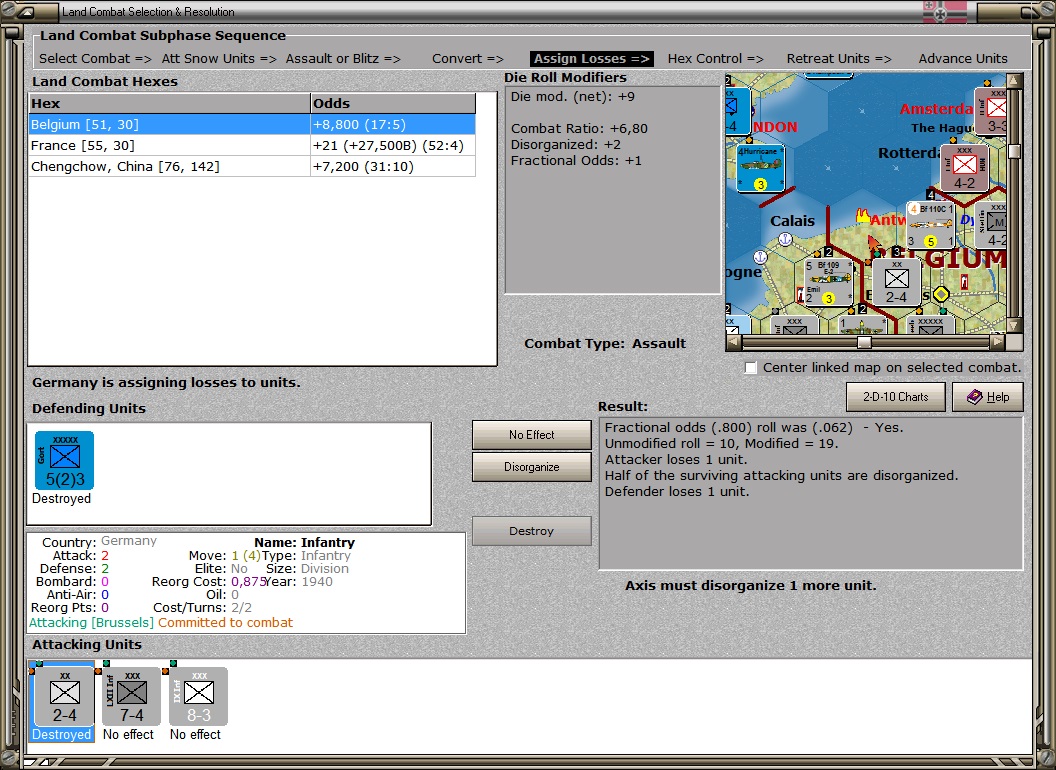1056x770 pixels.
Task: Click the map horizontal scrollbar thumb
Action: click(x=865, y=342)
